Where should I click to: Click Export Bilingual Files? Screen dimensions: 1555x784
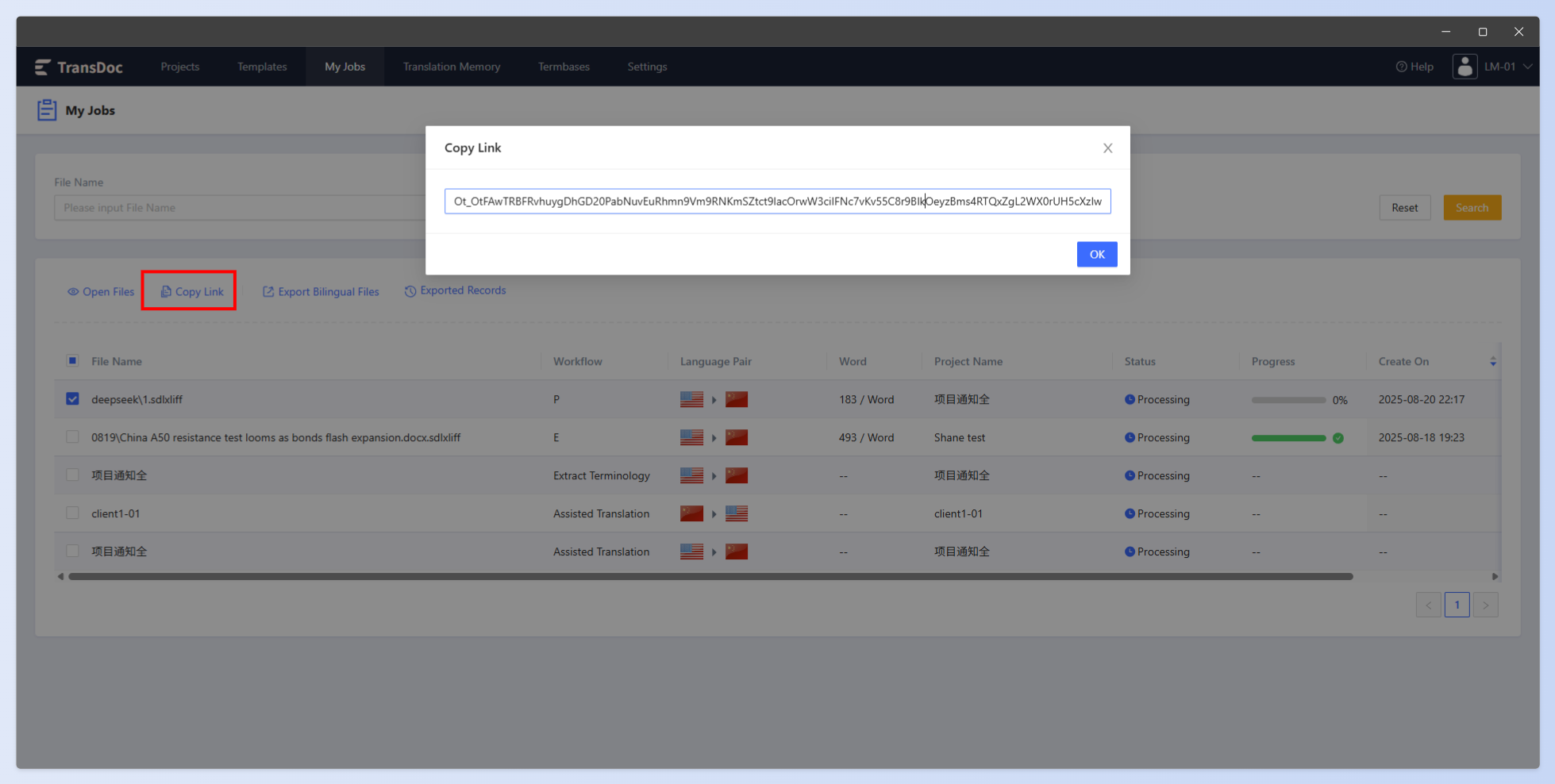click(321, 292)
